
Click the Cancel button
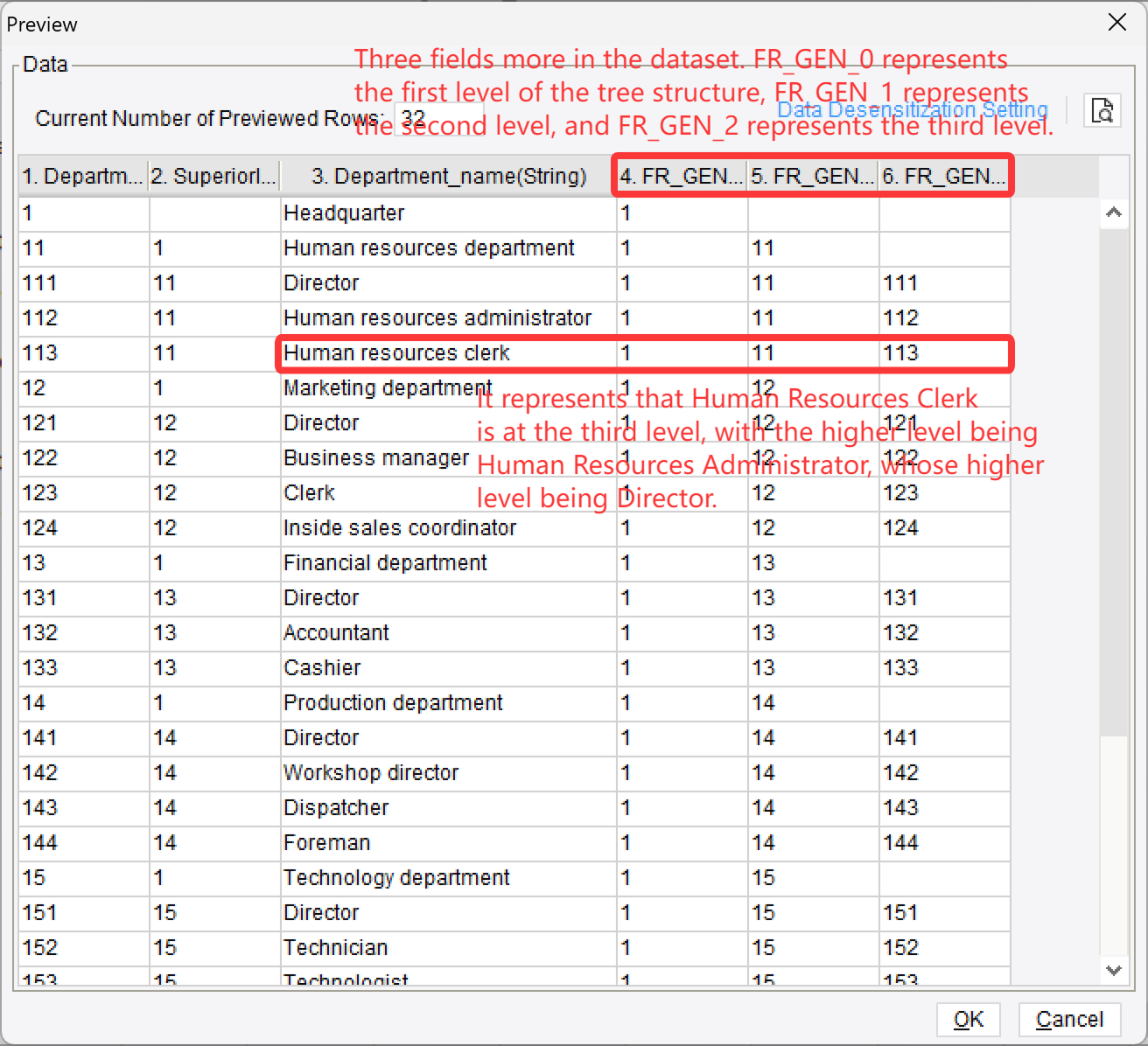(x=1069, y=1019)
